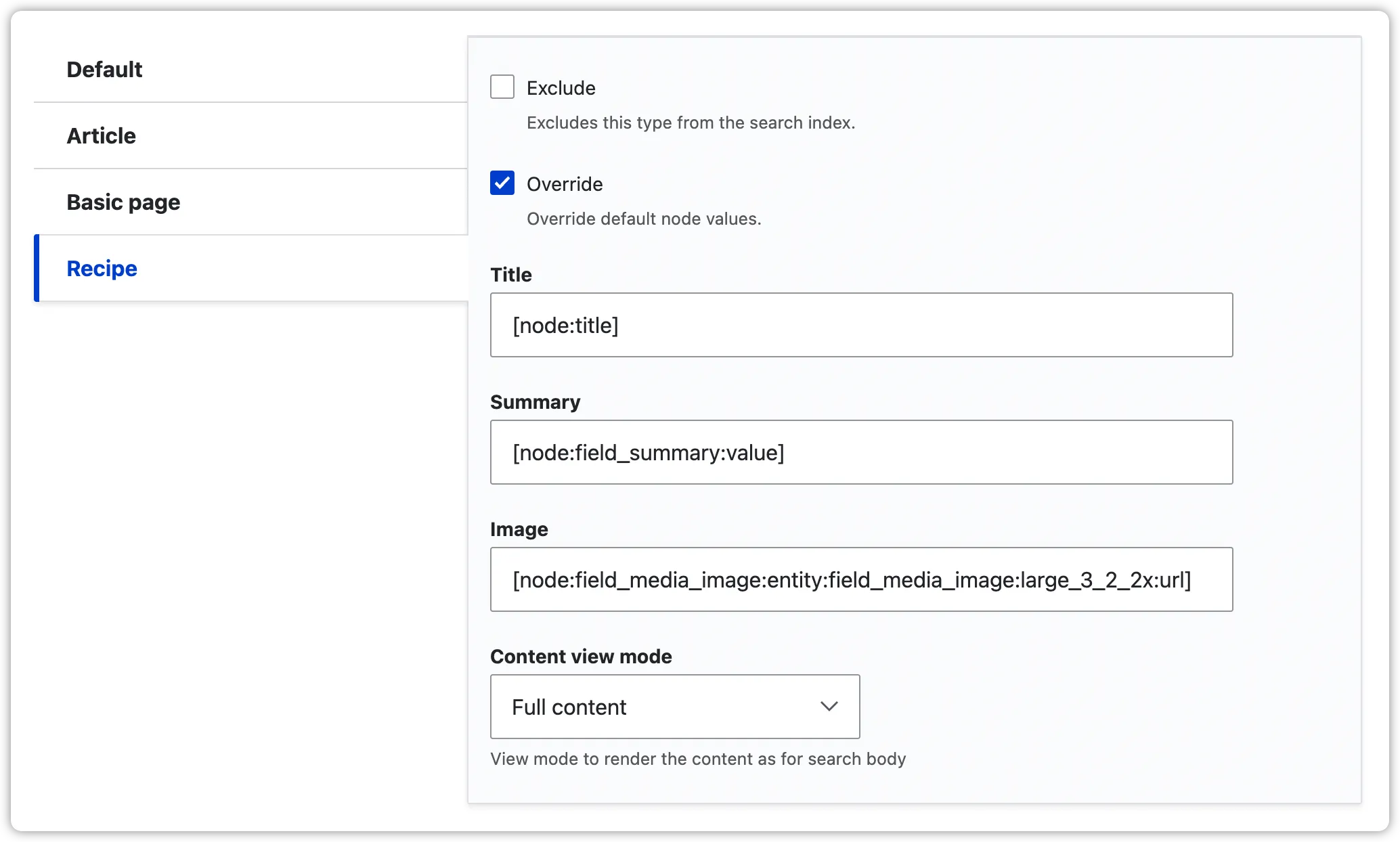Uncheck the Override option
This screenshot has height=842, width=1400.
[x=502, y=183]
